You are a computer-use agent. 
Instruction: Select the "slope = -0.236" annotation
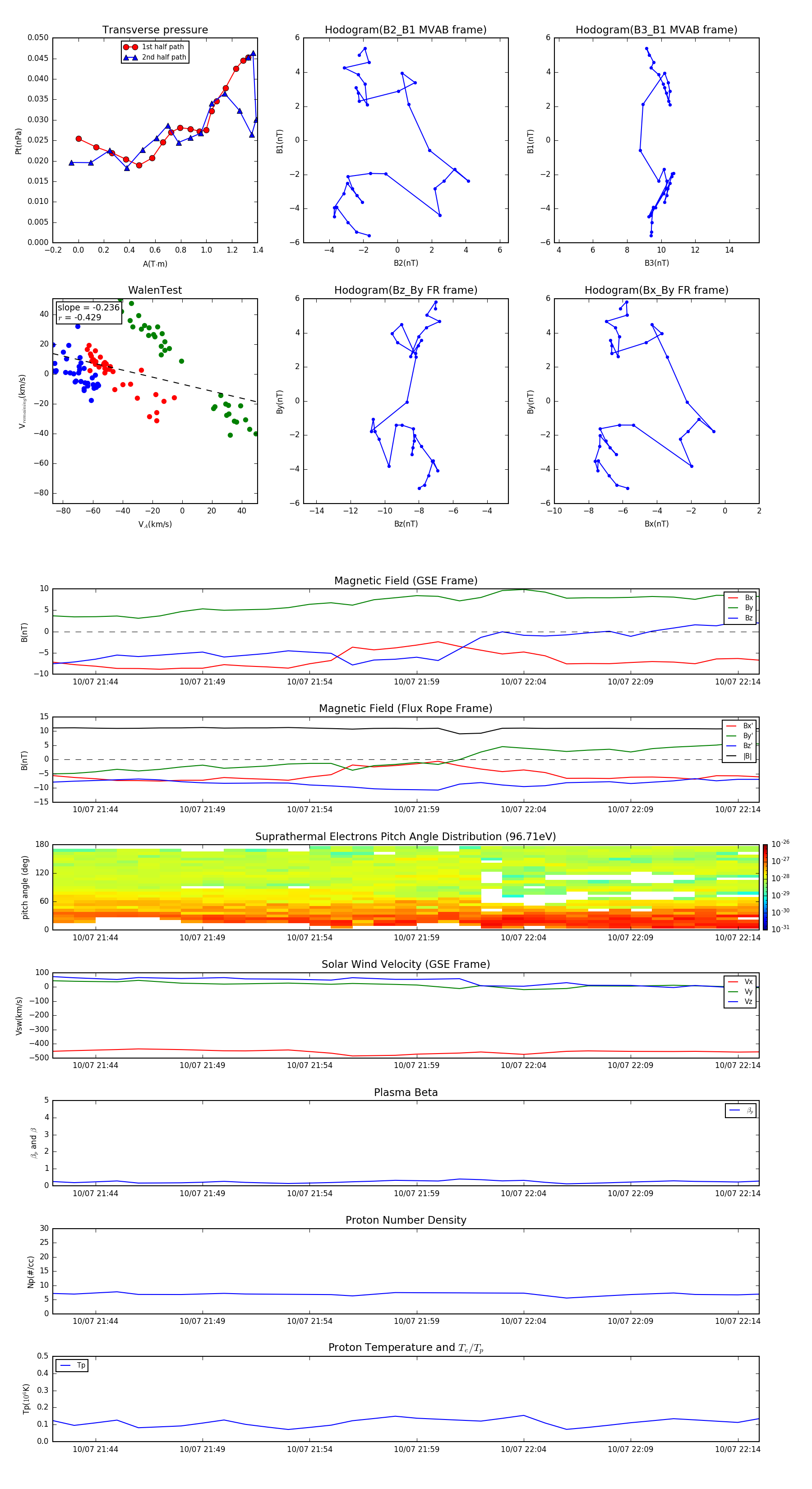pyautogui.click(x=88, y=308)
